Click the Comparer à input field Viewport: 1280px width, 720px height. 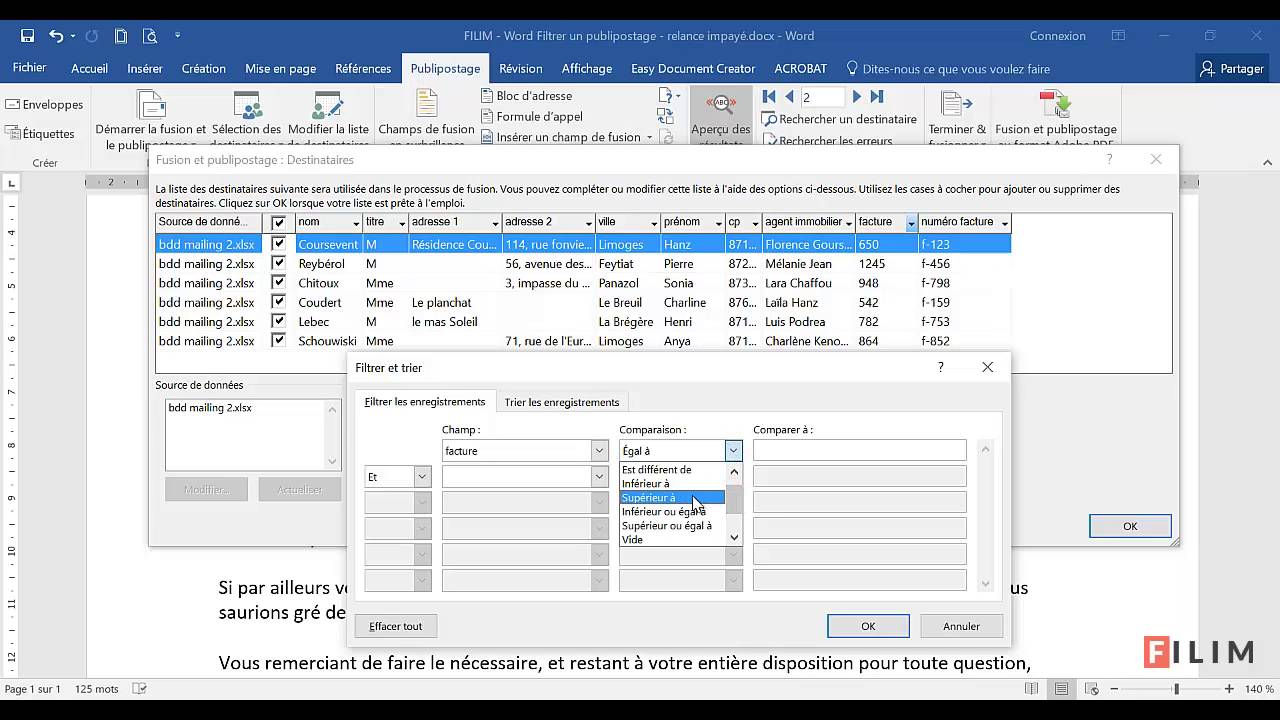(860, 451)
